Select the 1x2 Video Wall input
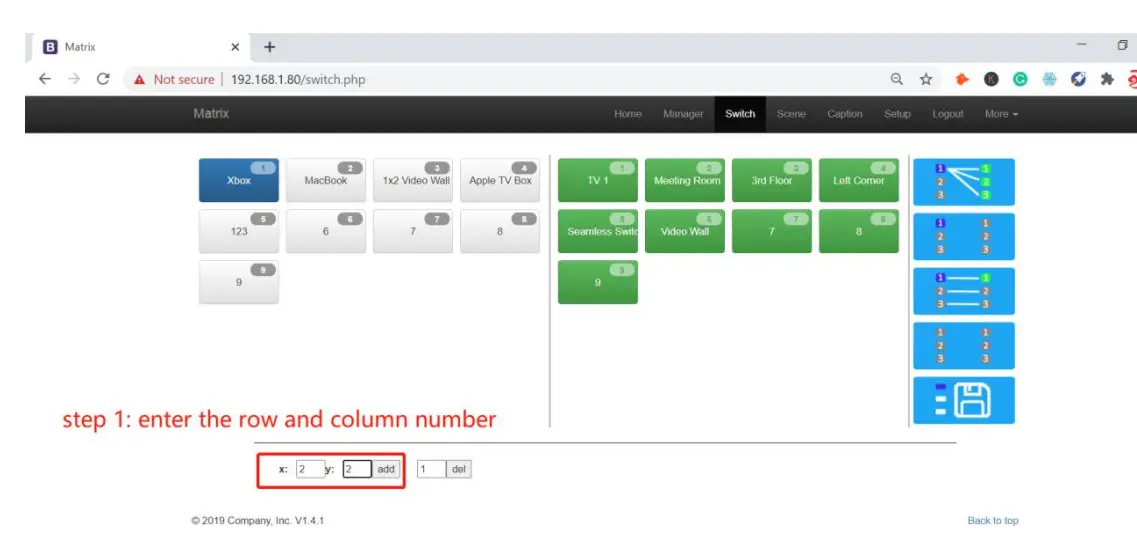The width and height of the screenshot is (1137, 551). tap(413, 181)
